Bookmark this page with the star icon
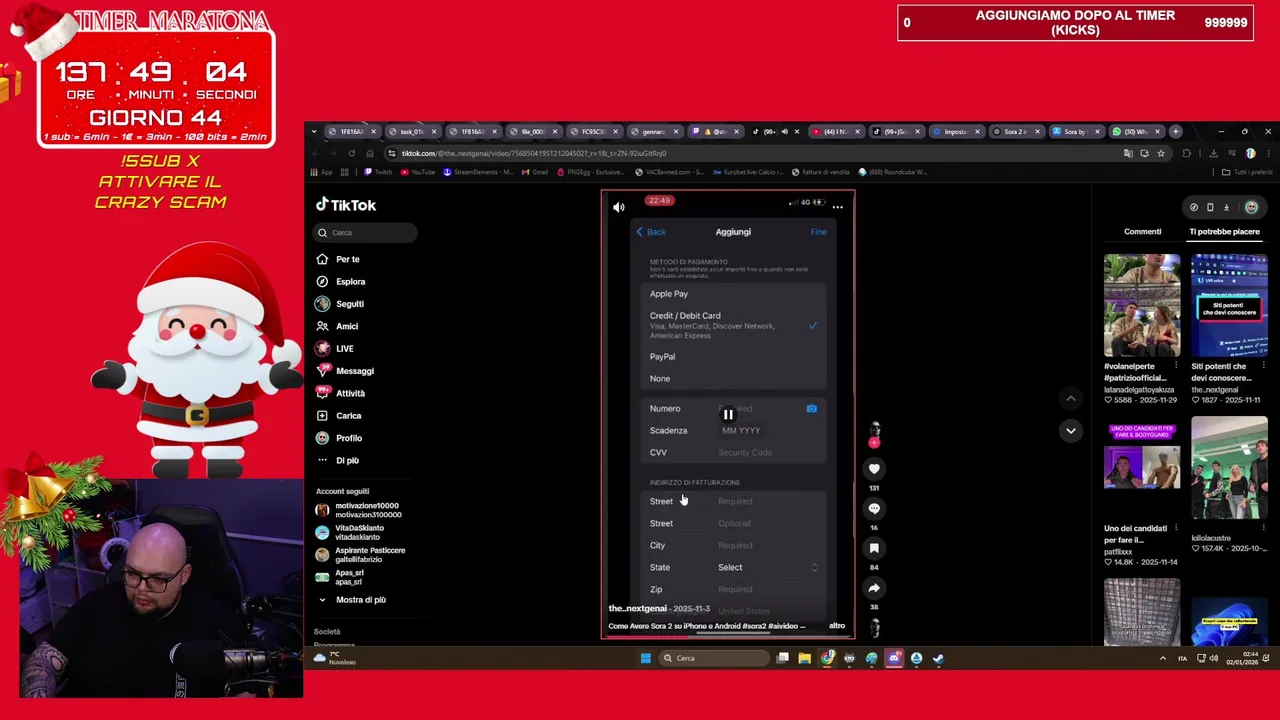1280x720 pixels. pos(1160,153)
